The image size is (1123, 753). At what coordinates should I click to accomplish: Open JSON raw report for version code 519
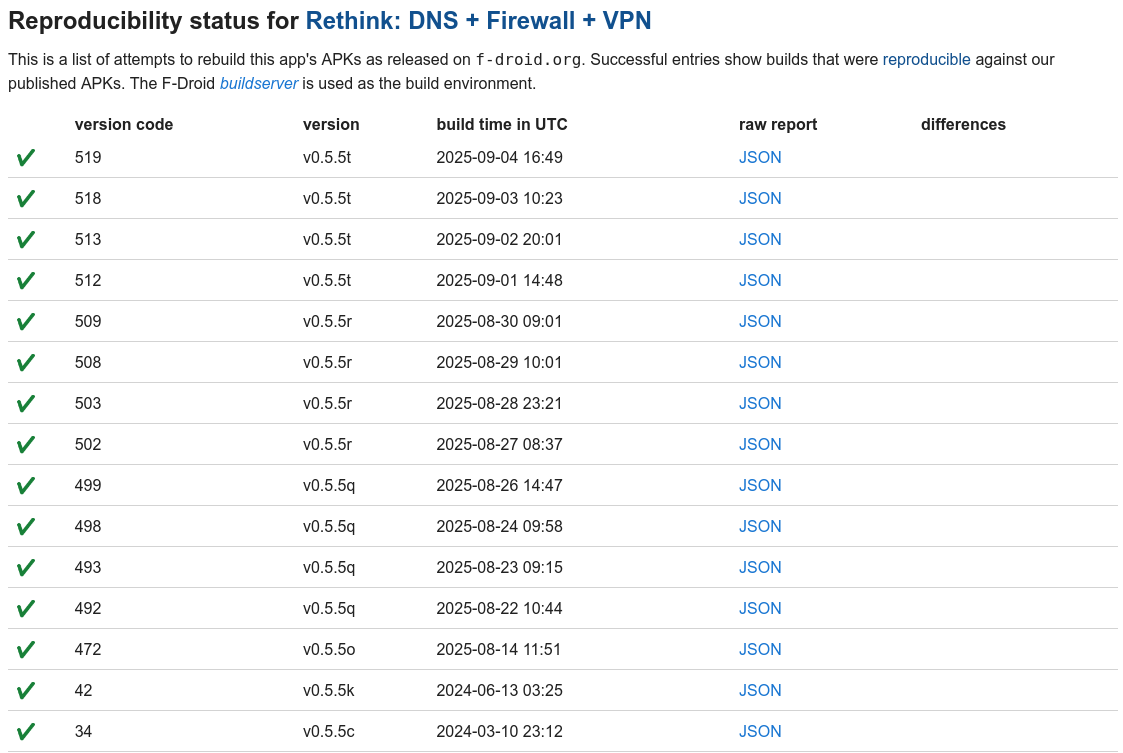(760, 158)
